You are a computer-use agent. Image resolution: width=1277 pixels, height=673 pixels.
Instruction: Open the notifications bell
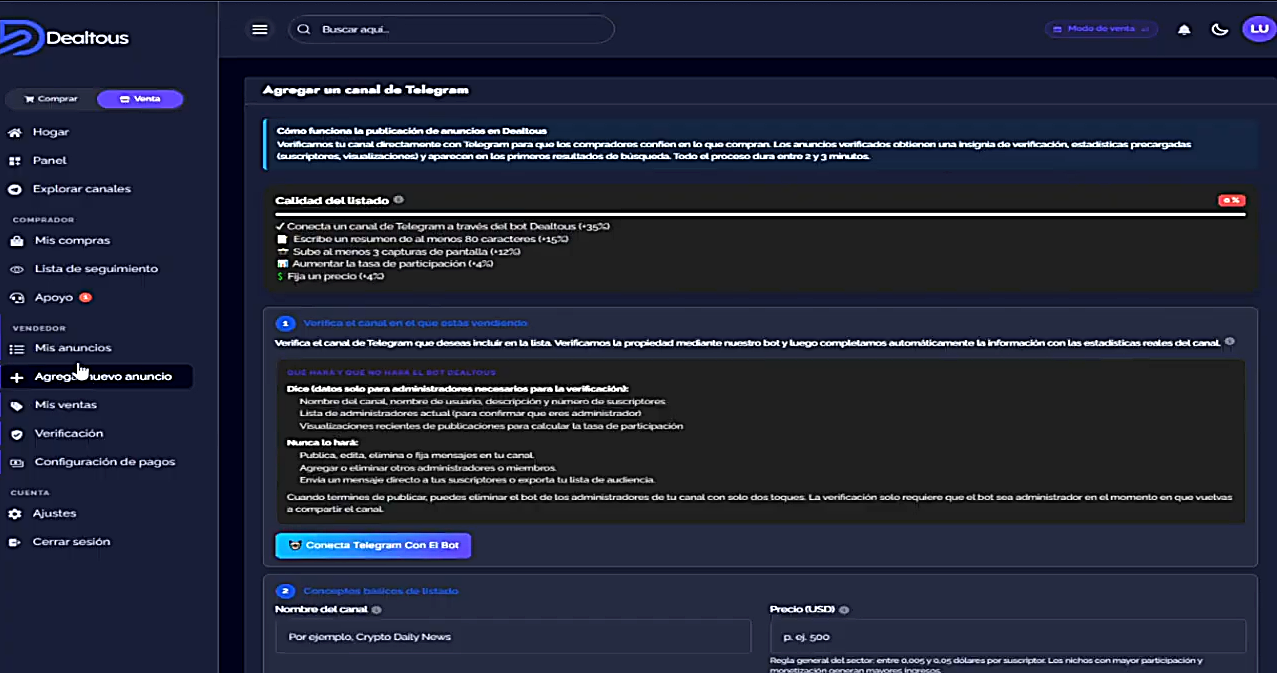click(x=1184, y=29)
